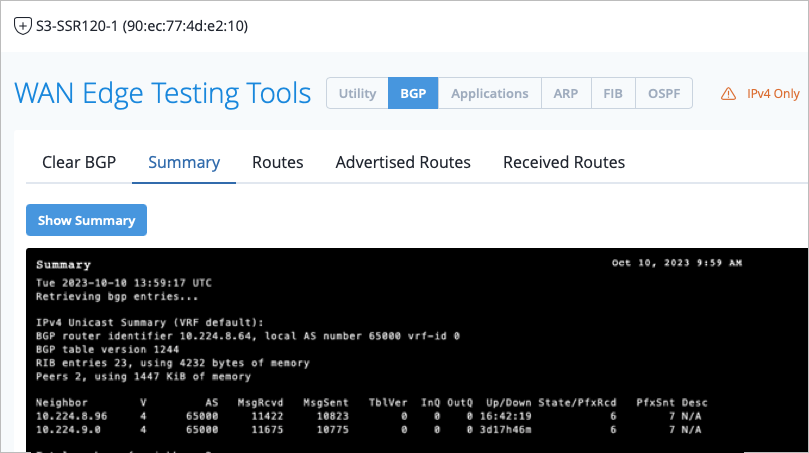Select the OSPF testing tool
809x453 pixels.
(x=664, y=93)
